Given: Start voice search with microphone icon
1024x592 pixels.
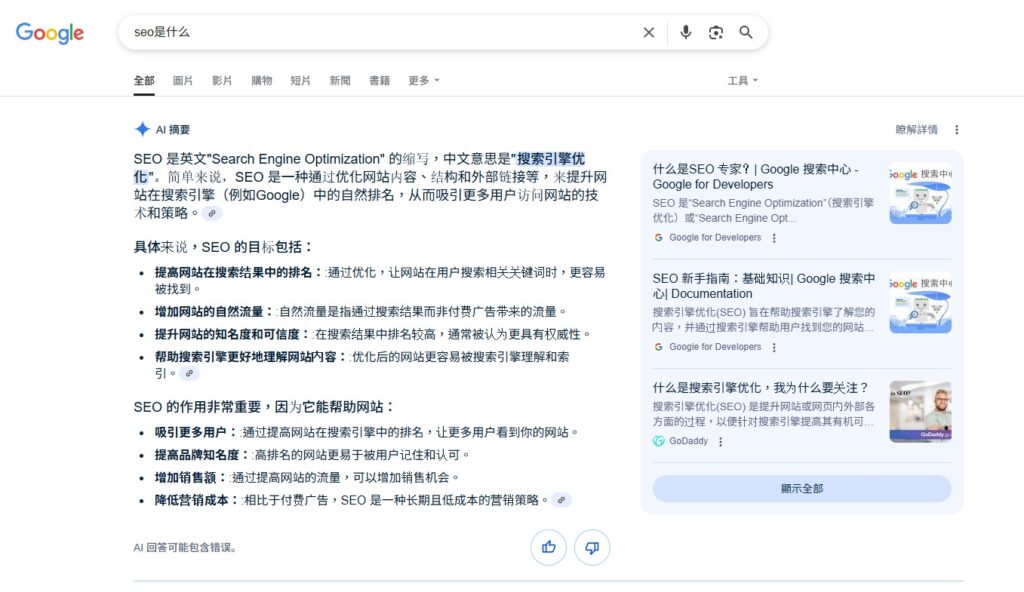Looking at the screenshot, I should [x=685, y=32].
